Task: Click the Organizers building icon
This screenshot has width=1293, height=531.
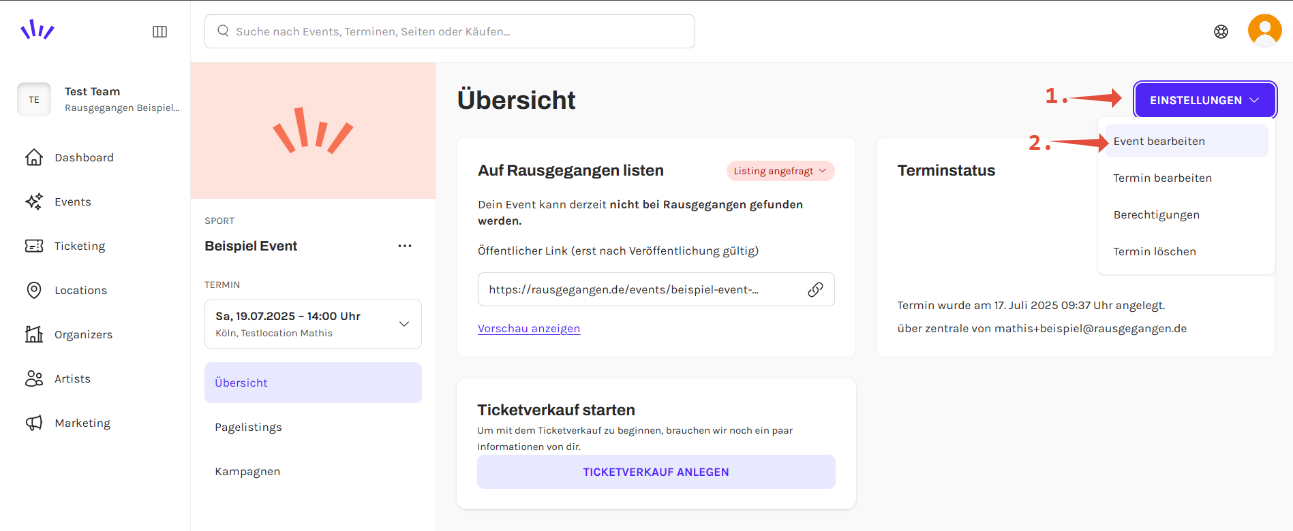Action: (34, 334)
